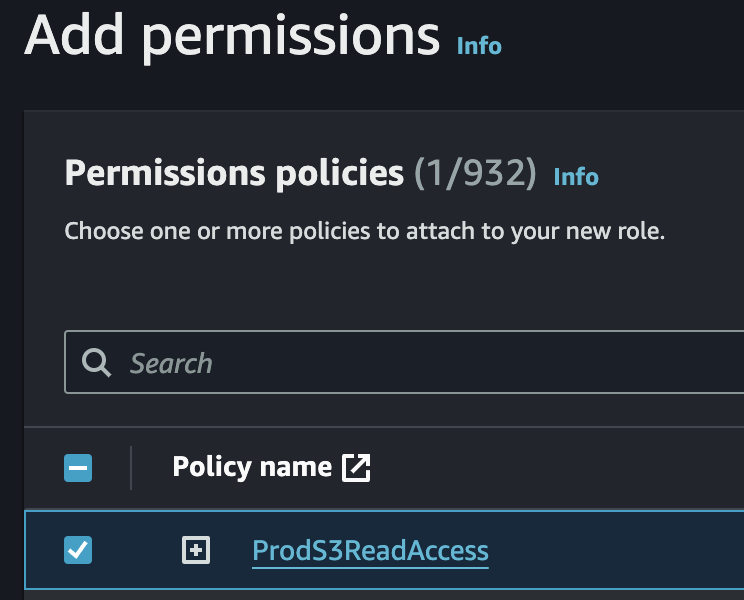The height and width of the screenshot is (600, 744).
Task: Open Info link next to Permissions policies
Action: click(576, 177)
